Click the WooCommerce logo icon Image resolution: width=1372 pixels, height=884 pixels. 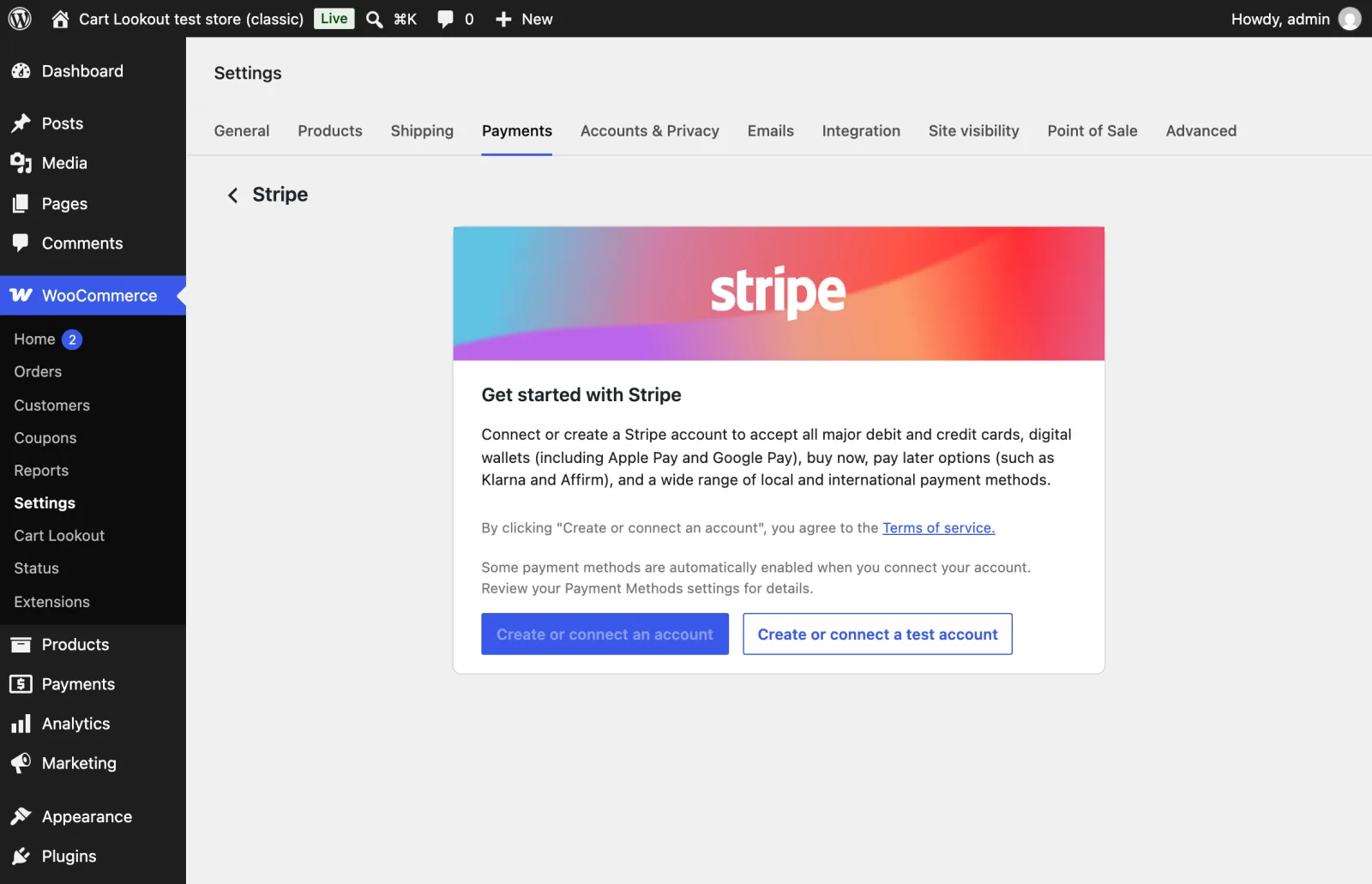pyautogui.click(x=21, y=295)
